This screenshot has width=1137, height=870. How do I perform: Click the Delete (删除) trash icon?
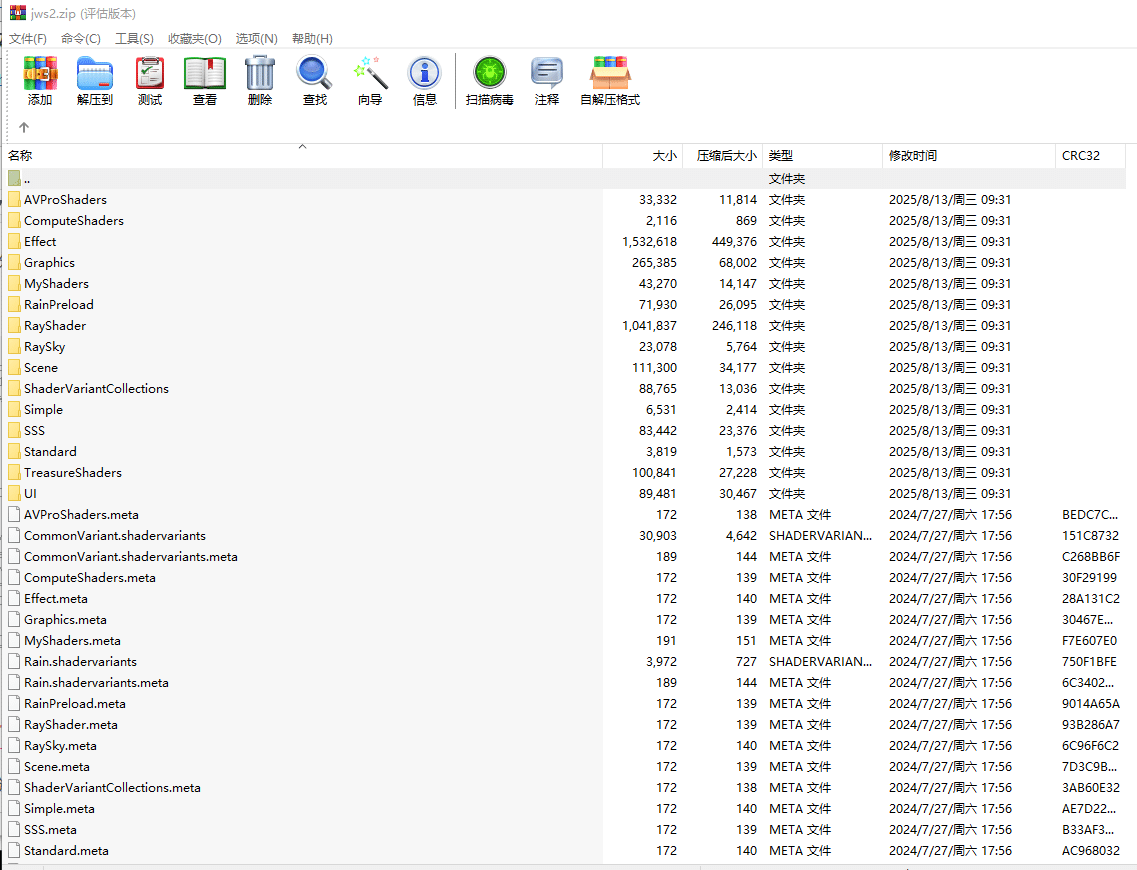click(x=260, y=75)
